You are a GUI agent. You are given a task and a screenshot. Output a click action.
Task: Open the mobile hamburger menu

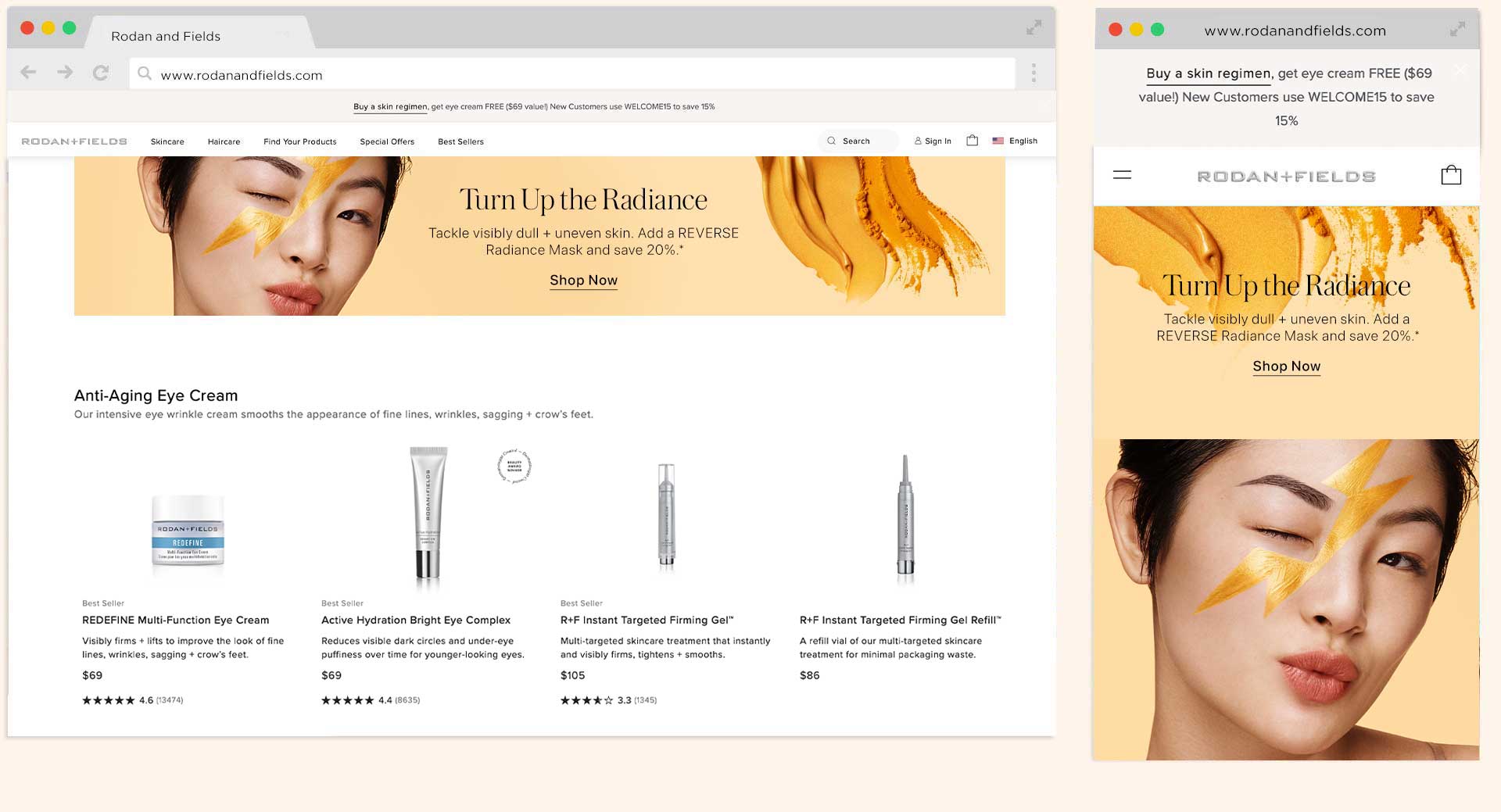[1122, 175]
